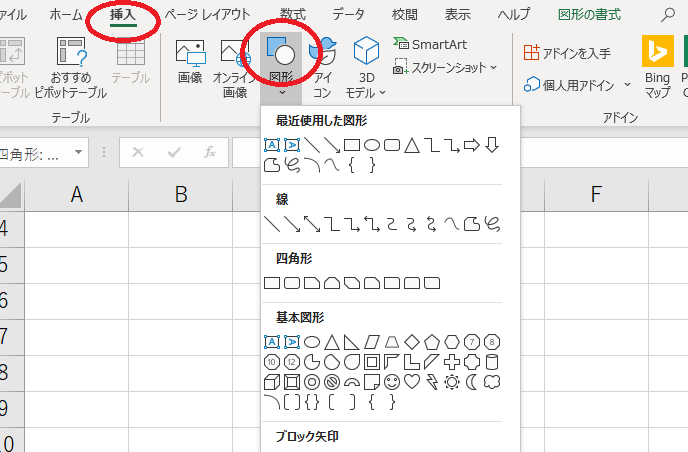
Task: Insert a picture with 画像 button
Action: click(x=190, y=61)
